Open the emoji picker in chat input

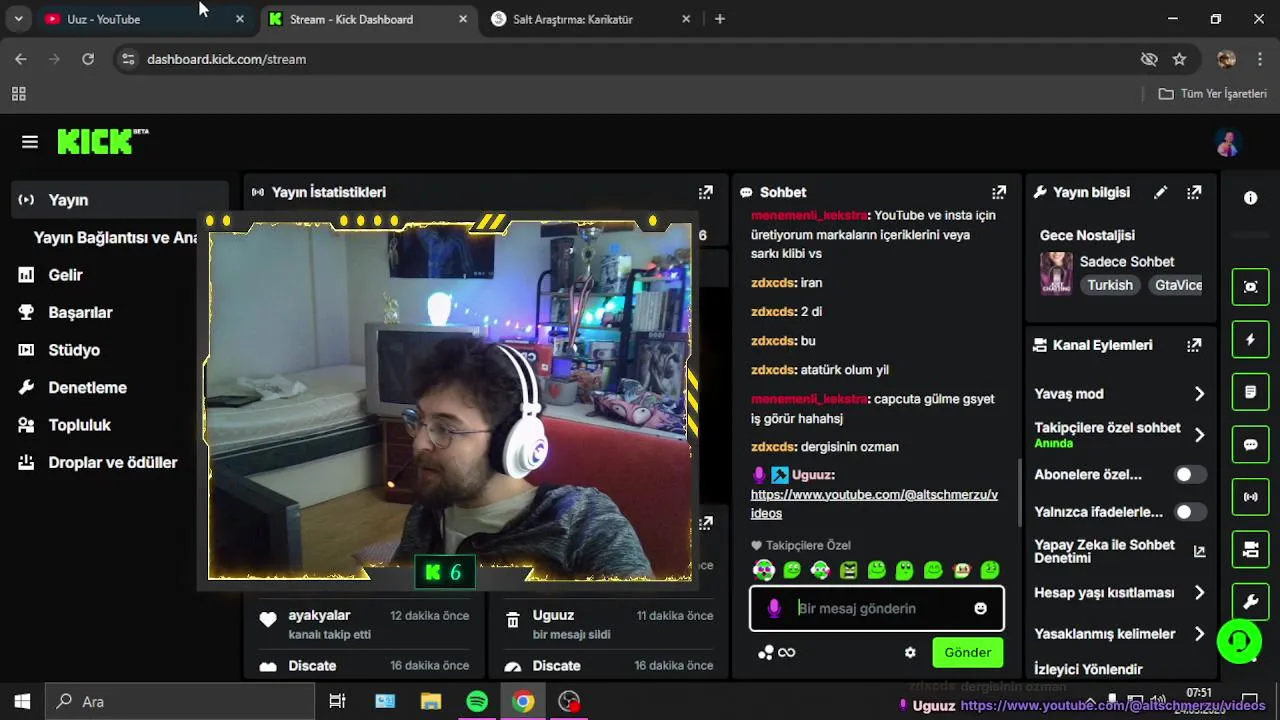(x=980, y=608)
